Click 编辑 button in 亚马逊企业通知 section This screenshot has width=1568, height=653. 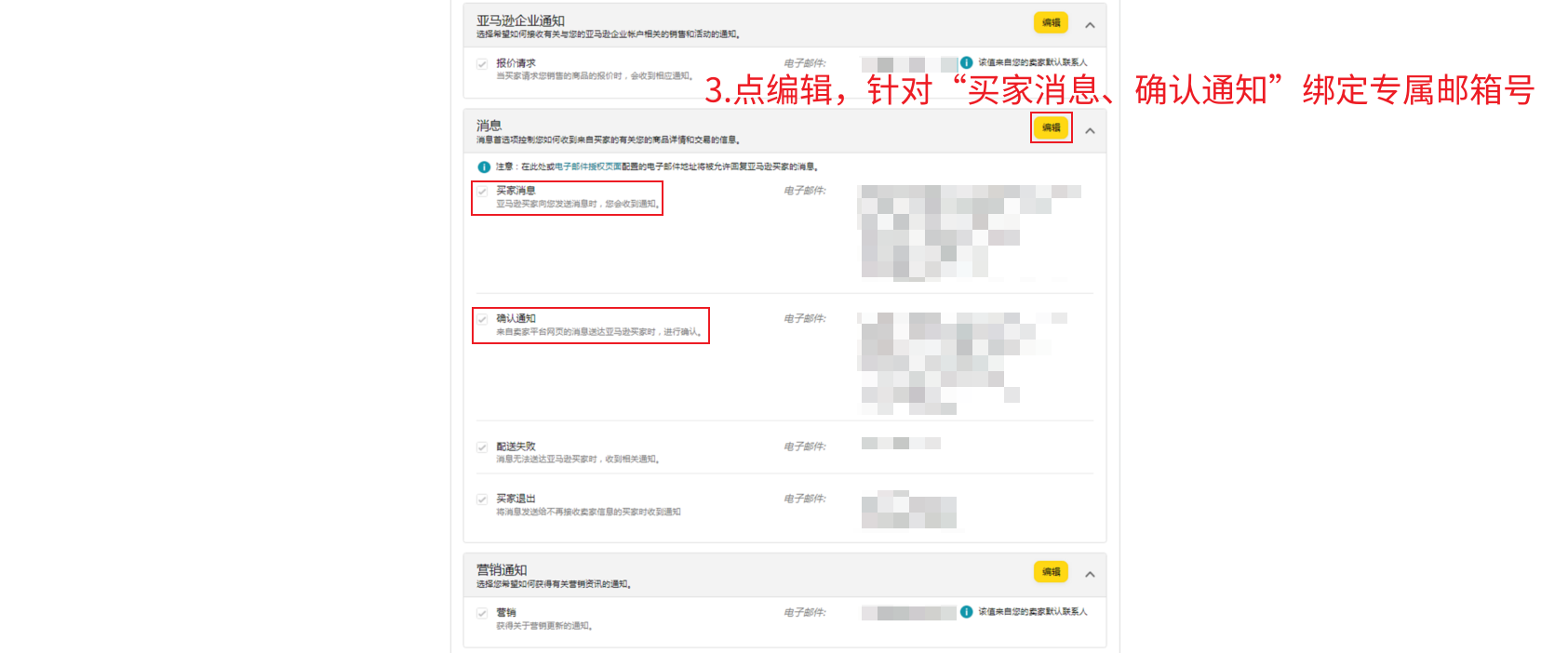point(1051,22)
